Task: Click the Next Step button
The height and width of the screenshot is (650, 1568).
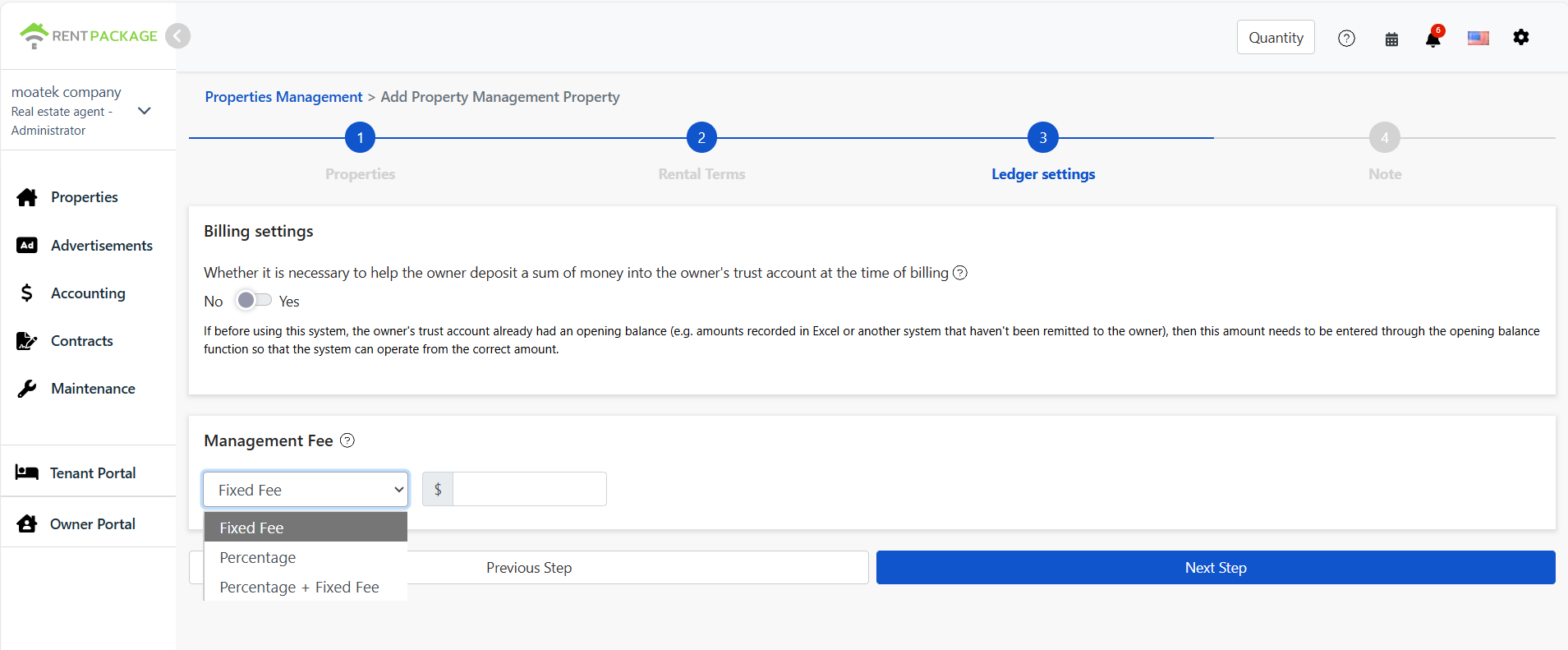Action: tap(1215, 568)
